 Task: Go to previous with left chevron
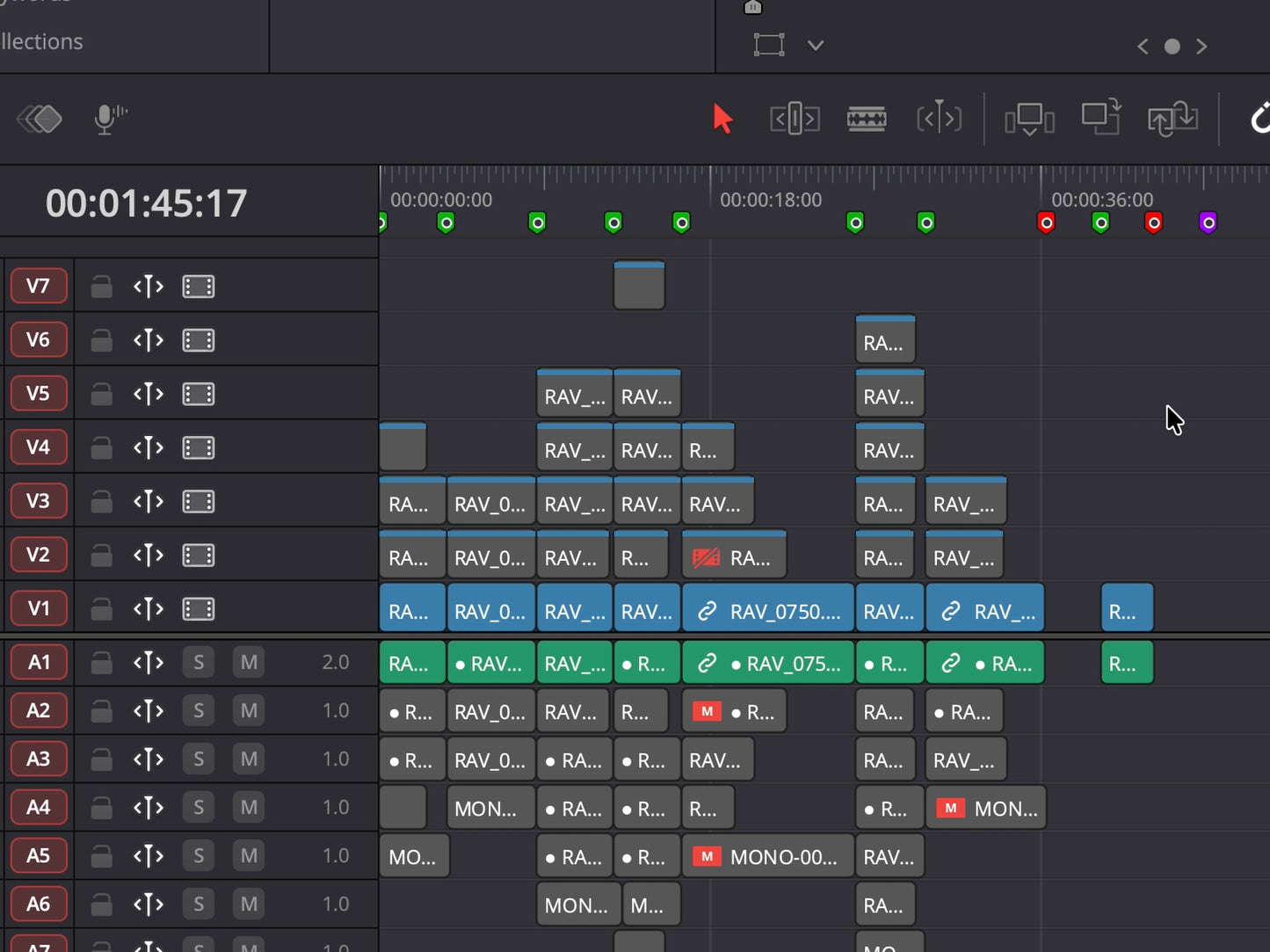pos(1143,47)
